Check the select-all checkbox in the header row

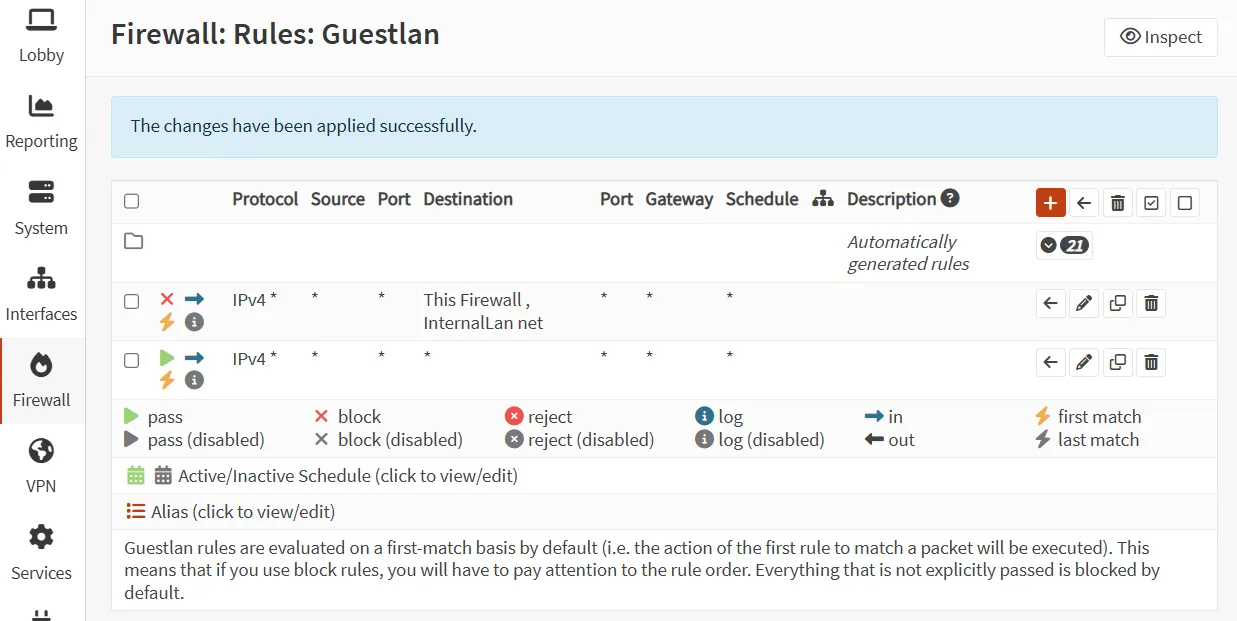pos(131,200)
